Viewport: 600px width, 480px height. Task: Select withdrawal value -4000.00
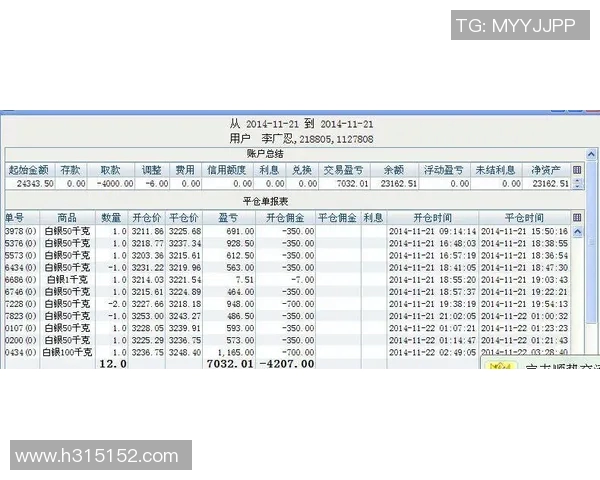(x=115, y=183)
